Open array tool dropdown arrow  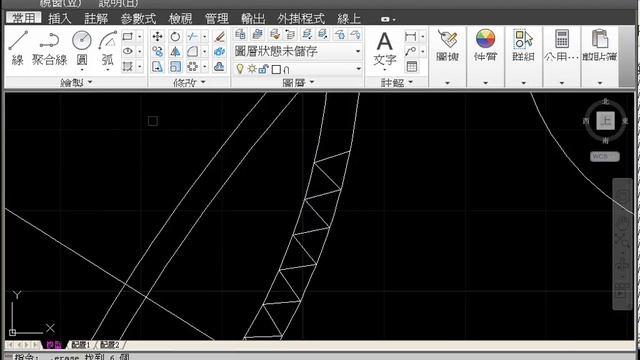(x=204, y=66)
